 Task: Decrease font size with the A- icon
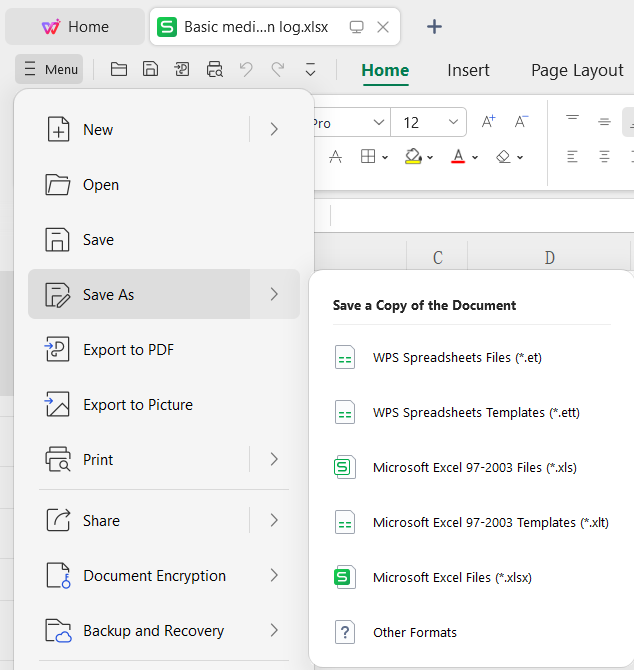521,122
